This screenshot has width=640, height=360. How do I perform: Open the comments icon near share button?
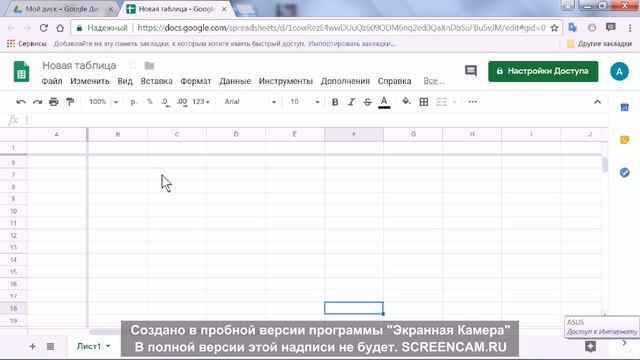(471, 71)
